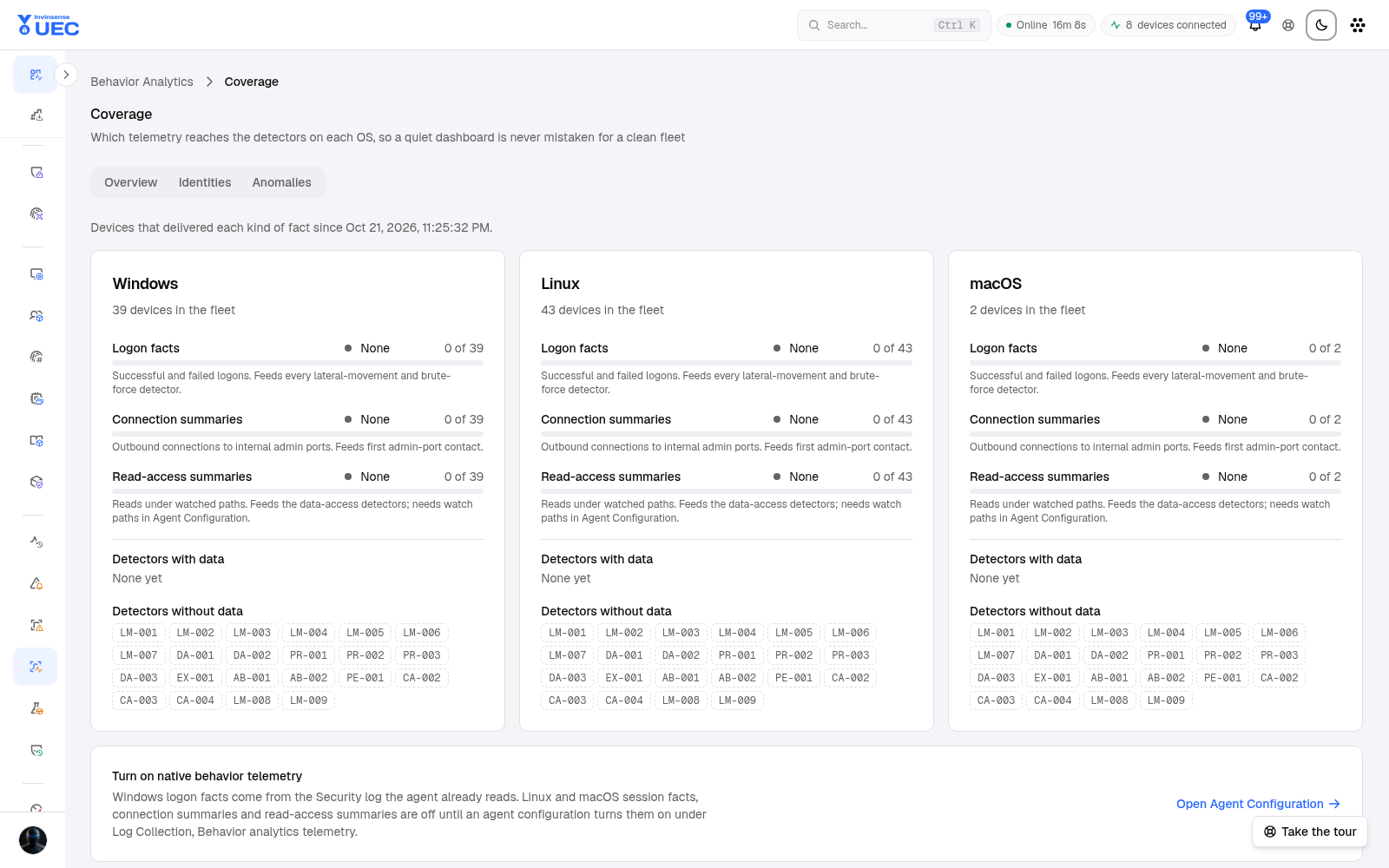Click the UEC logo in header

[49, 25]
